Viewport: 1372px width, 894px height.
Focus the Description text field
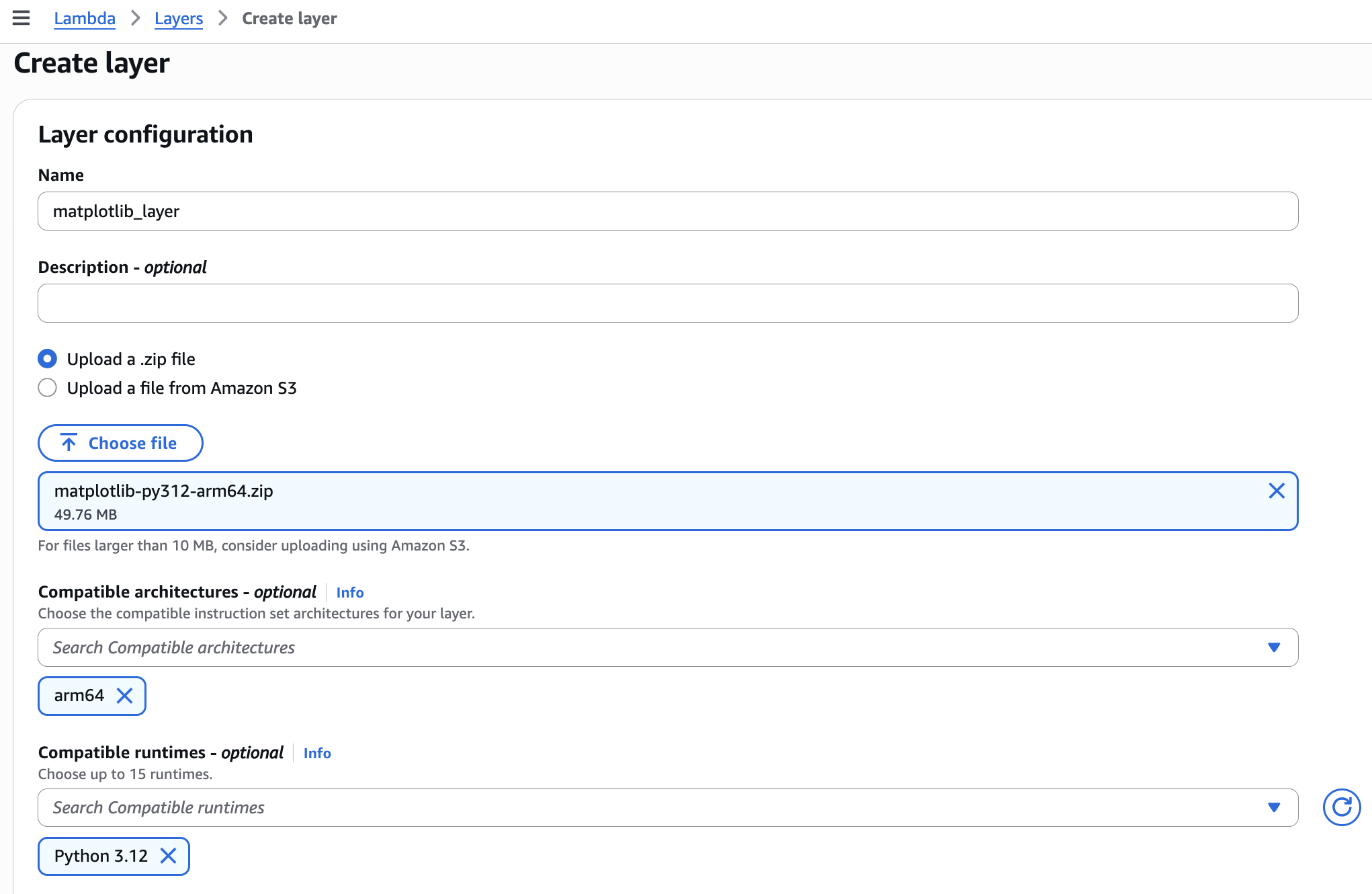667,303
